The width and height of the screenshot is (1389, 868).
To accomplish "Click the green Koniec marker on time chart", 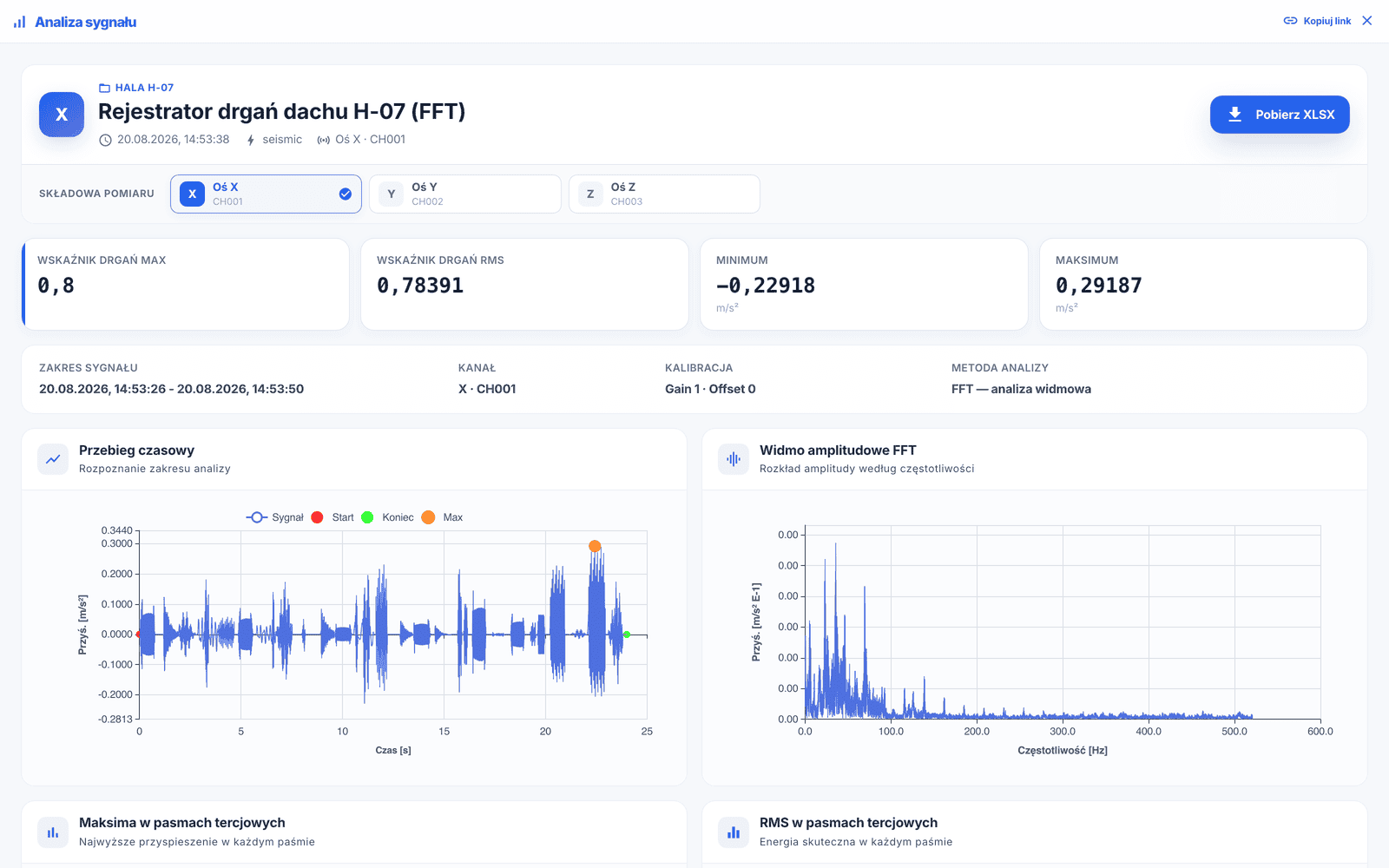I will click(627, 635).
